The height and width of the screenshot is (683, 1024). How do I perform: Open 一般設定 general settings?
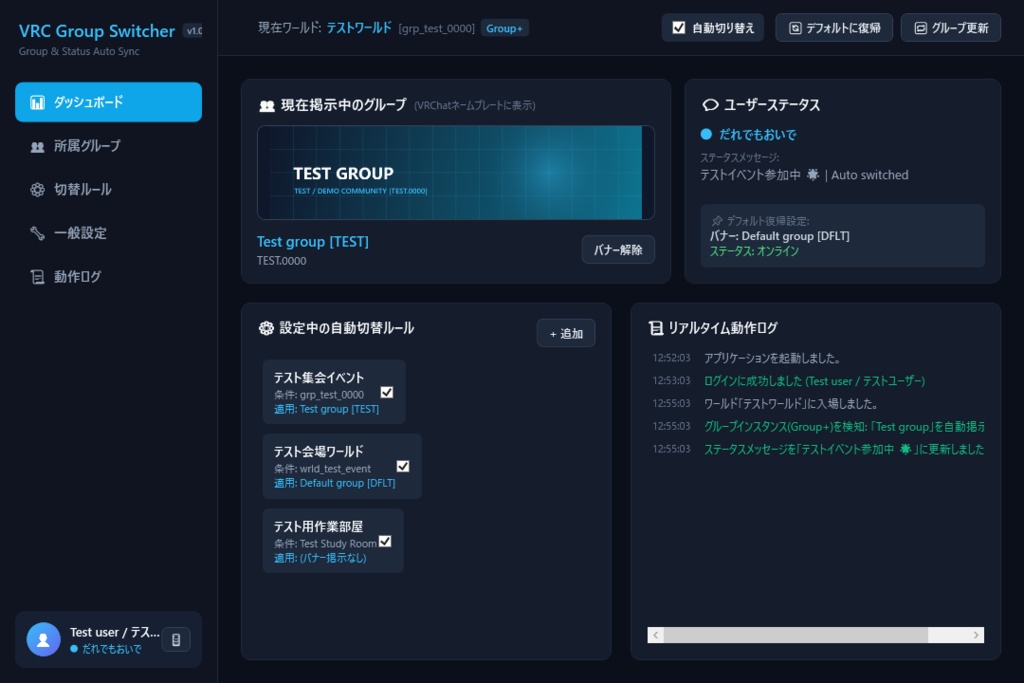(x=108, y=233)
